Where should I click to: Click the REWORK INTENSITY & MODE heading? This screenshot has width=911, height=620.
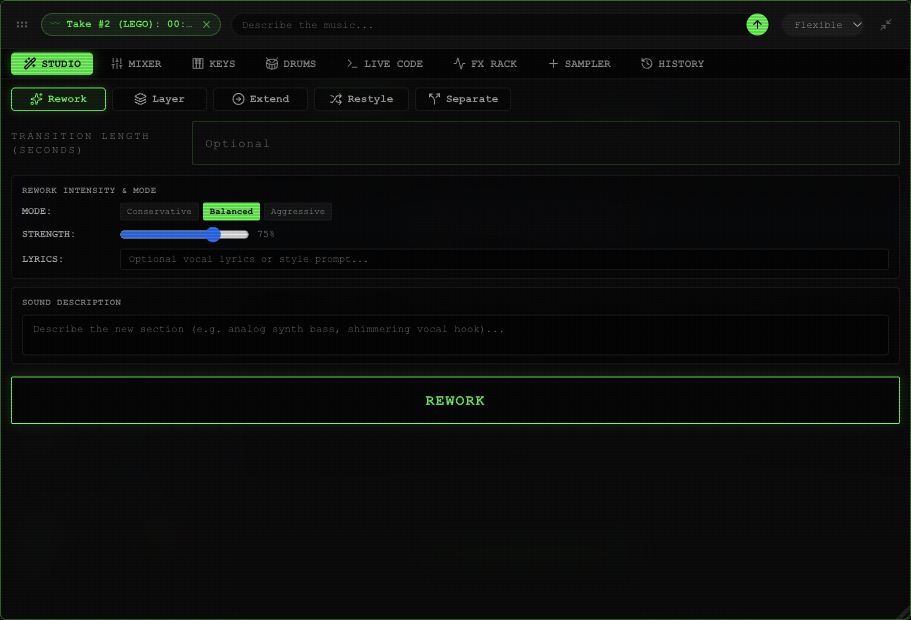tap(89, 191)
